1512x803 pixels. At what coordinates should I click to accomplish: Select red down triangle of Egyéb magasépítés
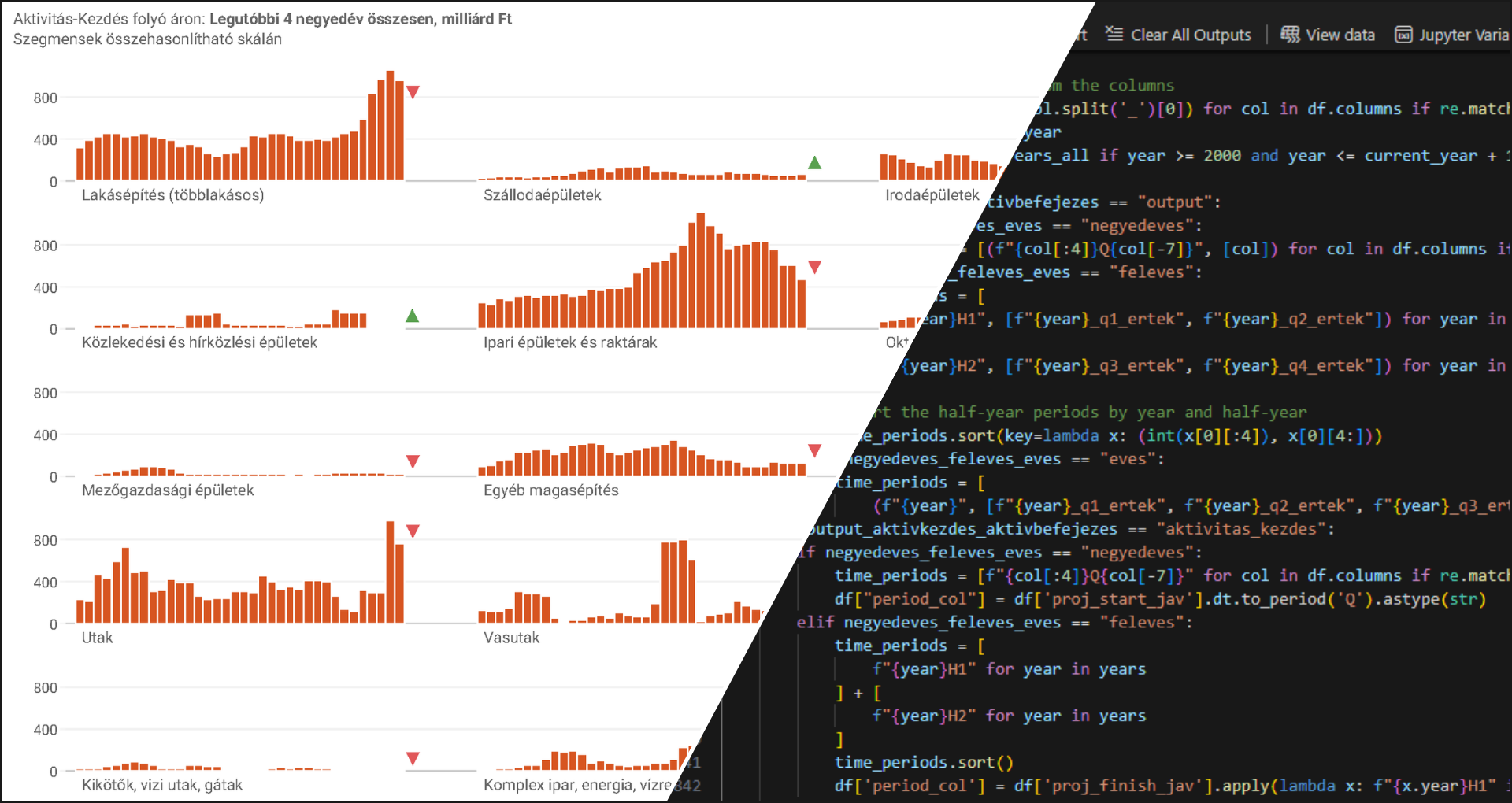(815, 451)
